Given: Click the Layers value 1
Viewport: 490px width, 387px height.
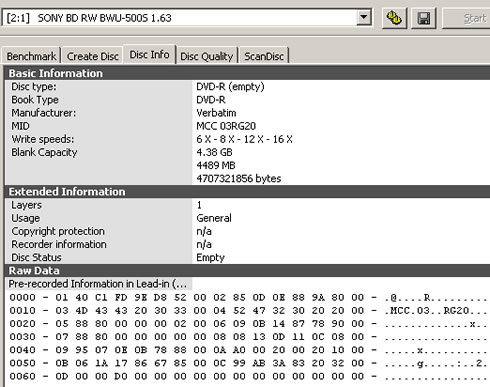Looking at the screenshot, I should (x=199, y=205).
